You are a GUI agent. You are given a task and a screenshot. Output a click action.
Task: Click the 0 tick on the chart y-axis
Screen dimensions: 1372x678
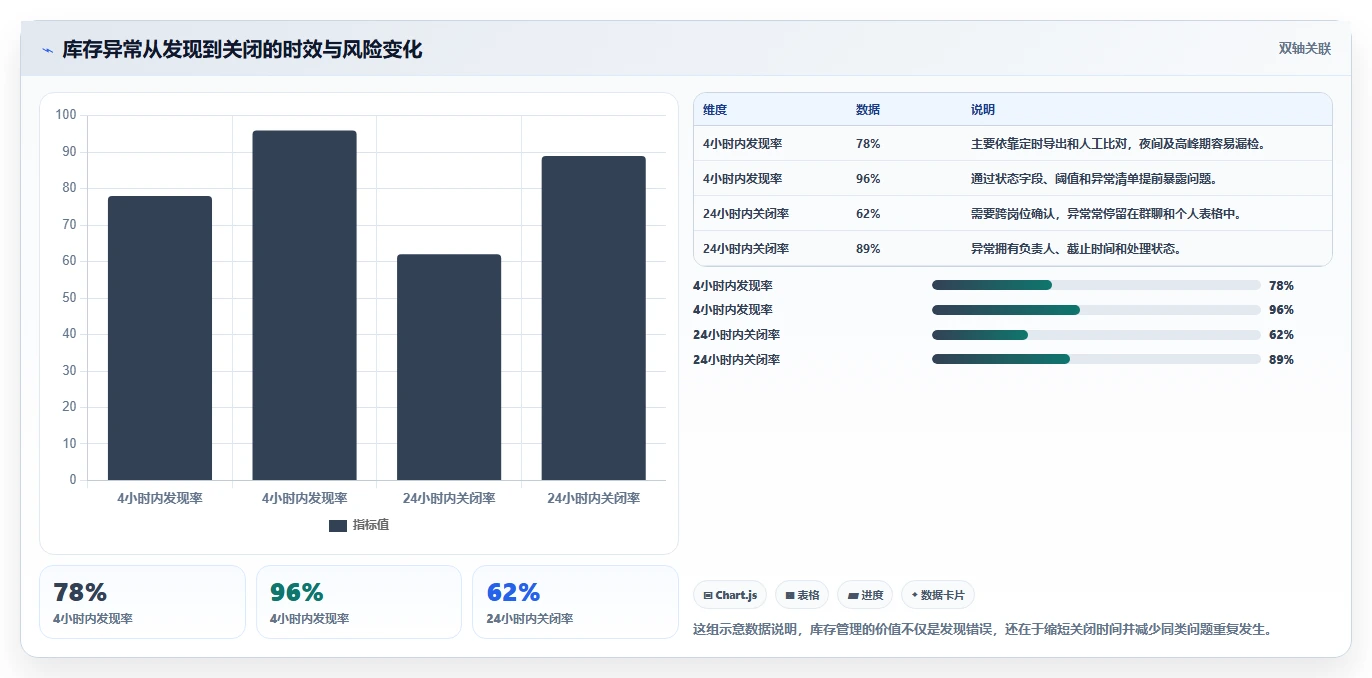tap(73, 480)
